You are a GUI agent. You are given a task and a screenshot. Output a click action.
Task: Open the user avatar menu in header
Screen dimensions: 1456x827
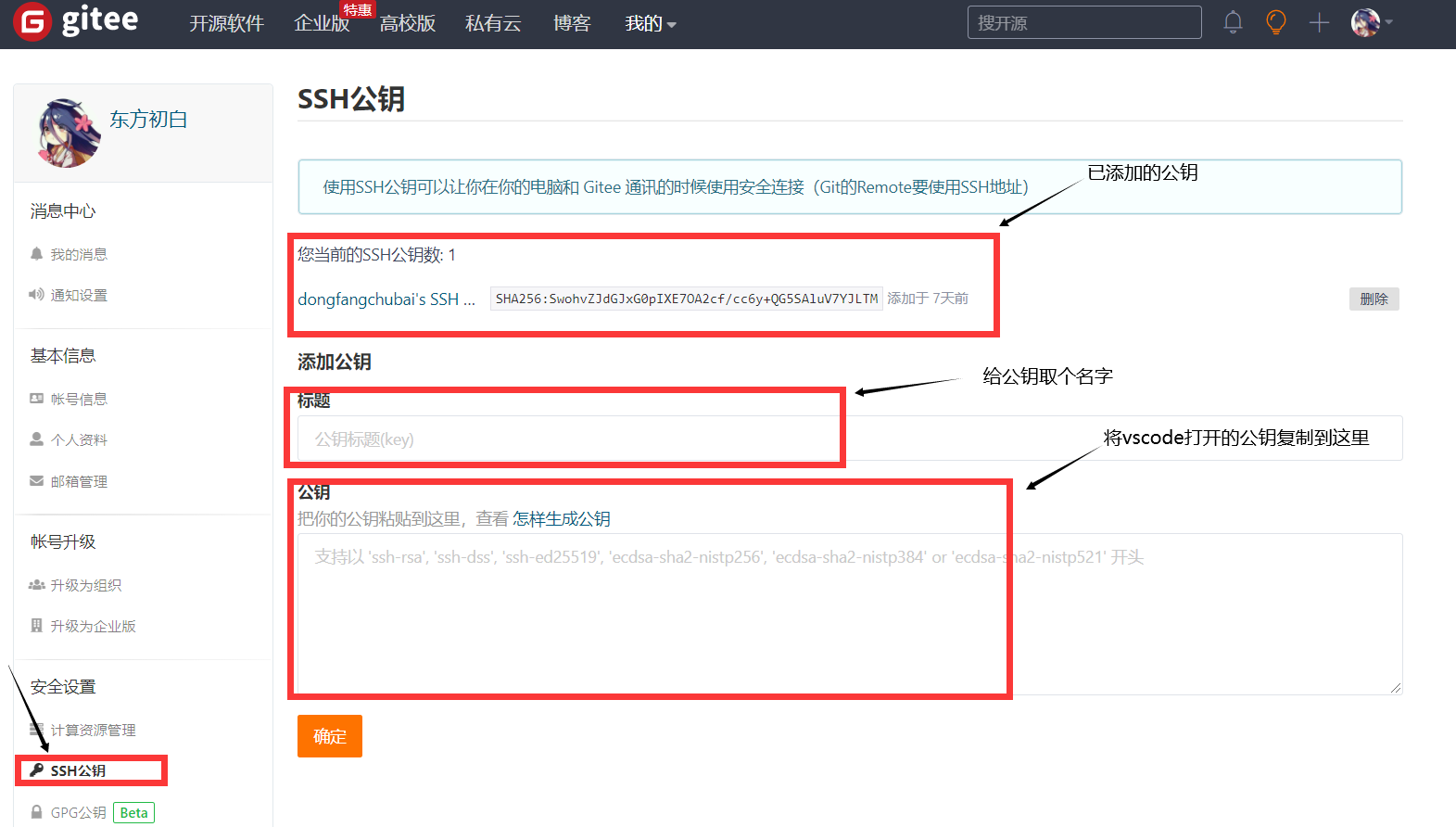[1372, 22]
